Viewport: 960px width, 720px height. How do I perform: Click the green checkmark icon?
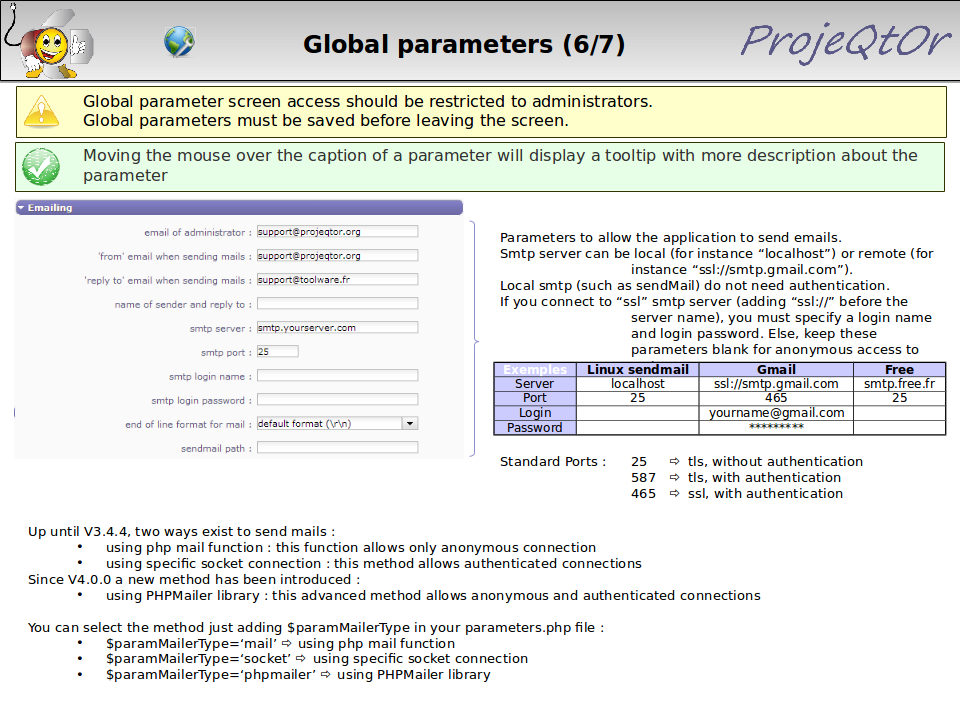point(41,166)
